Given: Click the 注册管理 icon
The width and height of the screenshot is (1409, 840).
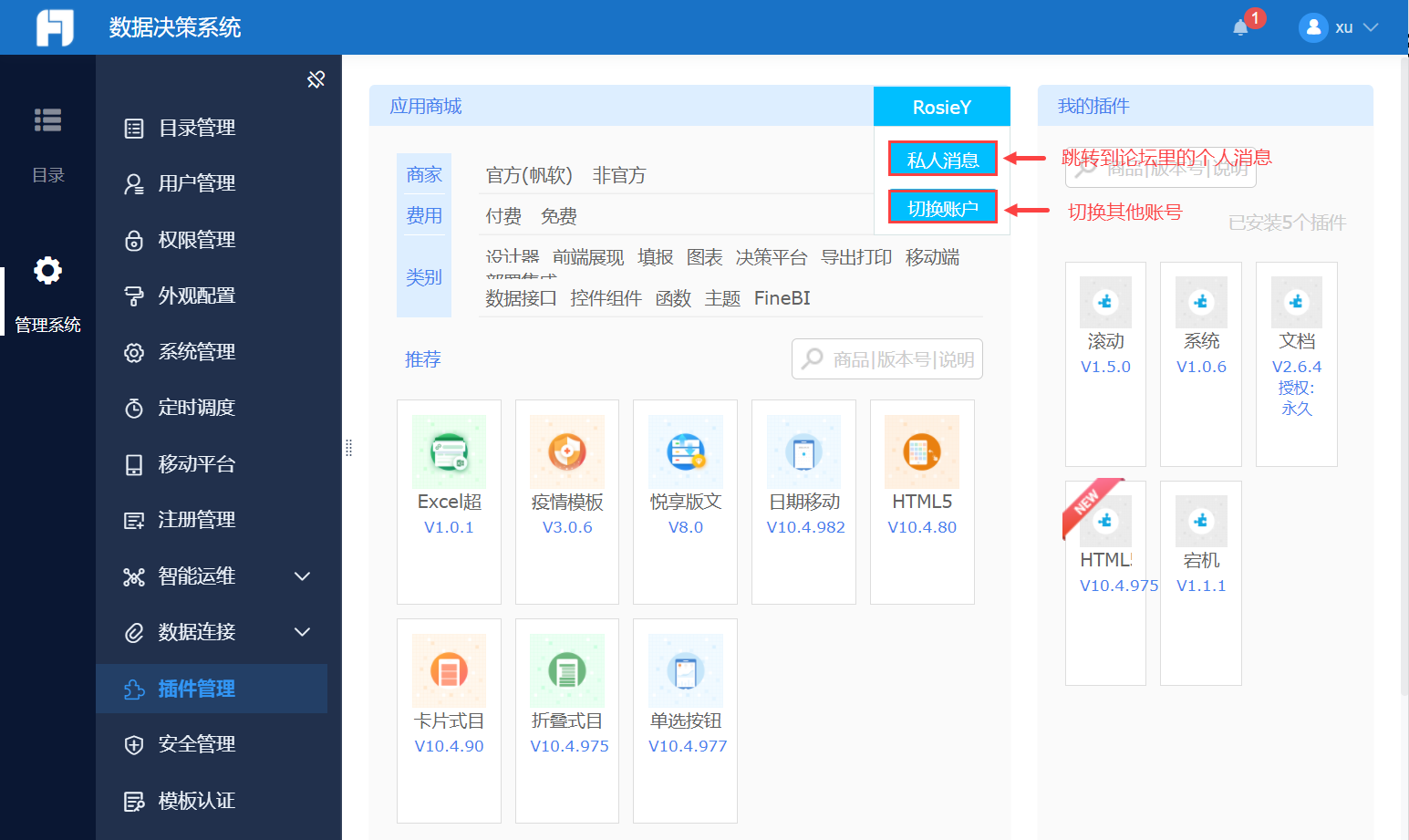Looking at the screenshot, I should click(134, 520).
